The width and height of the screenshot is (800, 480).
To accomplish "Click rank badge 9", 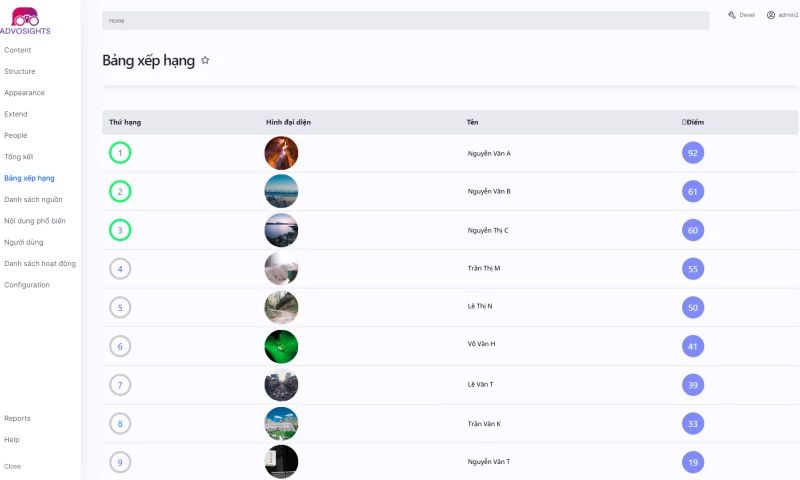I will pos(120,463).
